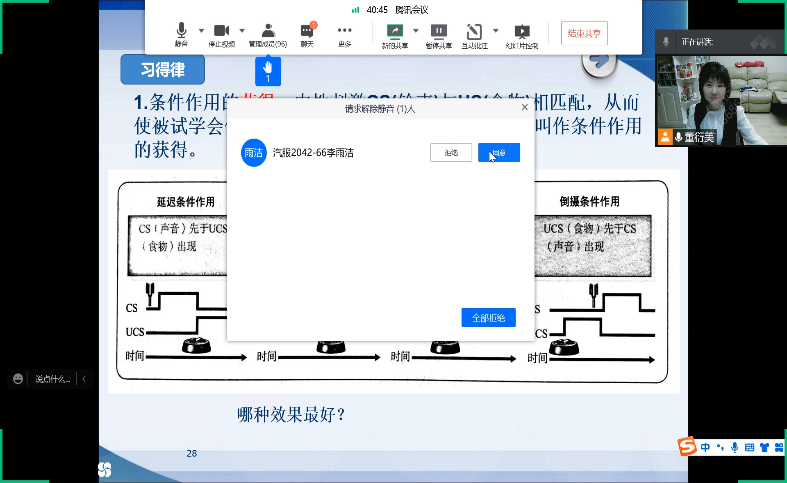The height and width of the screenshot is (483, 787).
Task: Mute microphone using the 静音 icon
Action: point(181,34)
